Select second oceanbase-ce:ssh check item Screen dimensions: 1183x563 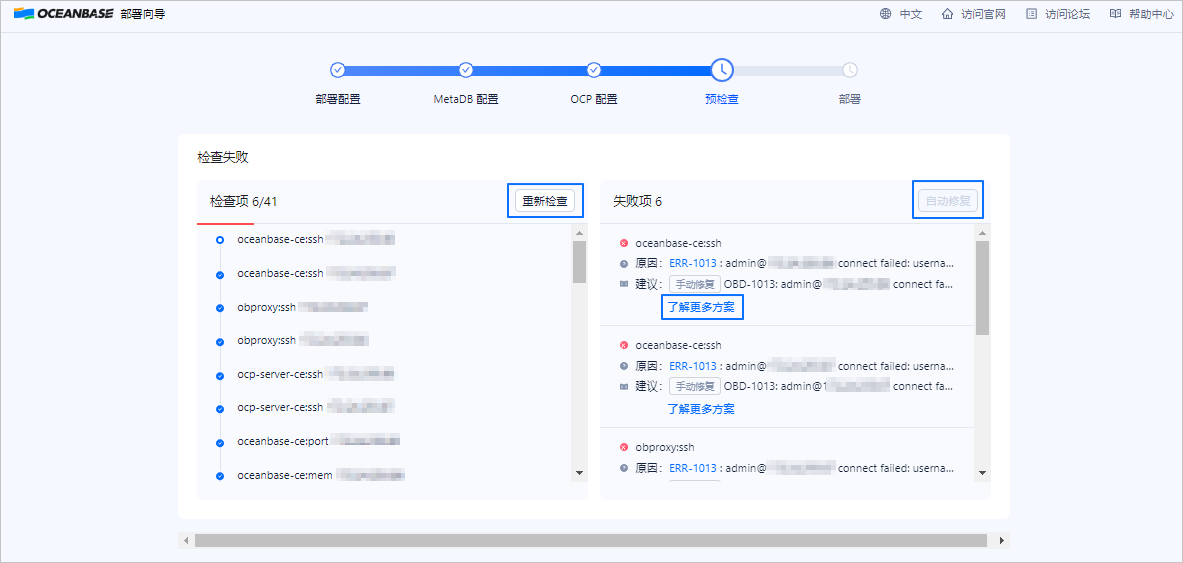(316, 272)
